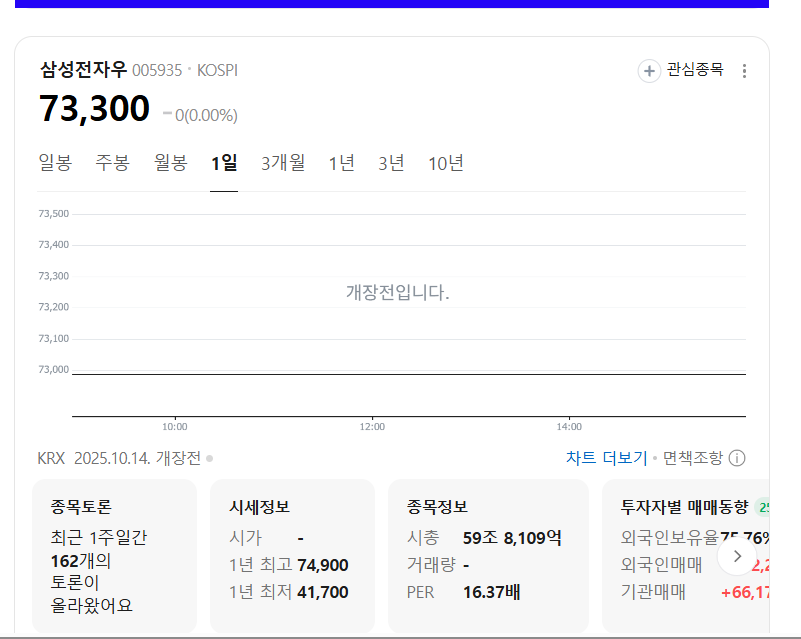Open the 시세정보 price info card
This screenshot has width=801, height=639.
tap(292, 556)
